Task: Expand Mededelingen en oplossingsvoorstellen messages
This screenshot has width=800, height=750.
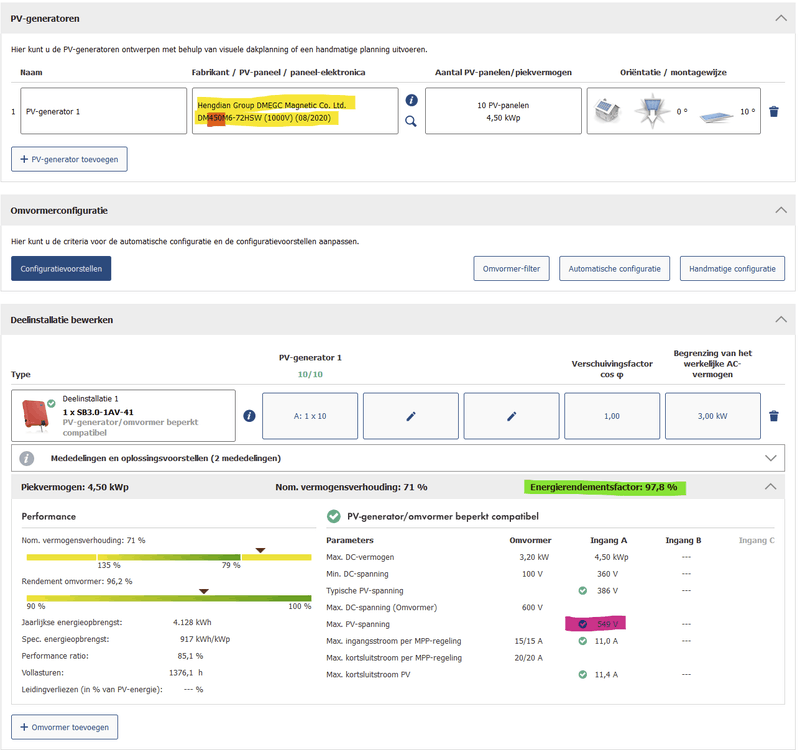Action: [x=770, y=458]
